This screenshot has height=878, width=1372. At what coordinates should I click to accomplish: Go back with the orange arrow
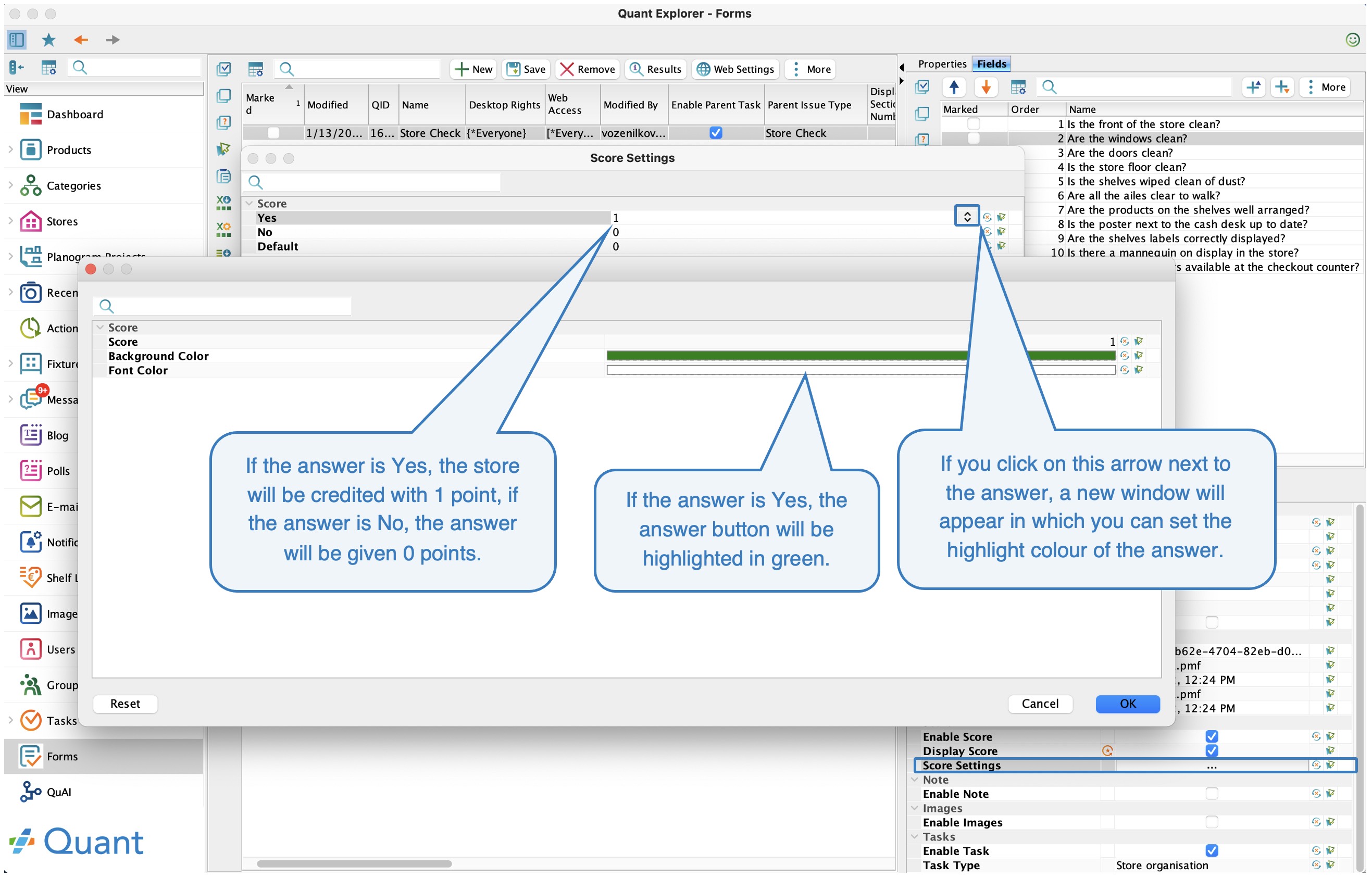(80, 40)
